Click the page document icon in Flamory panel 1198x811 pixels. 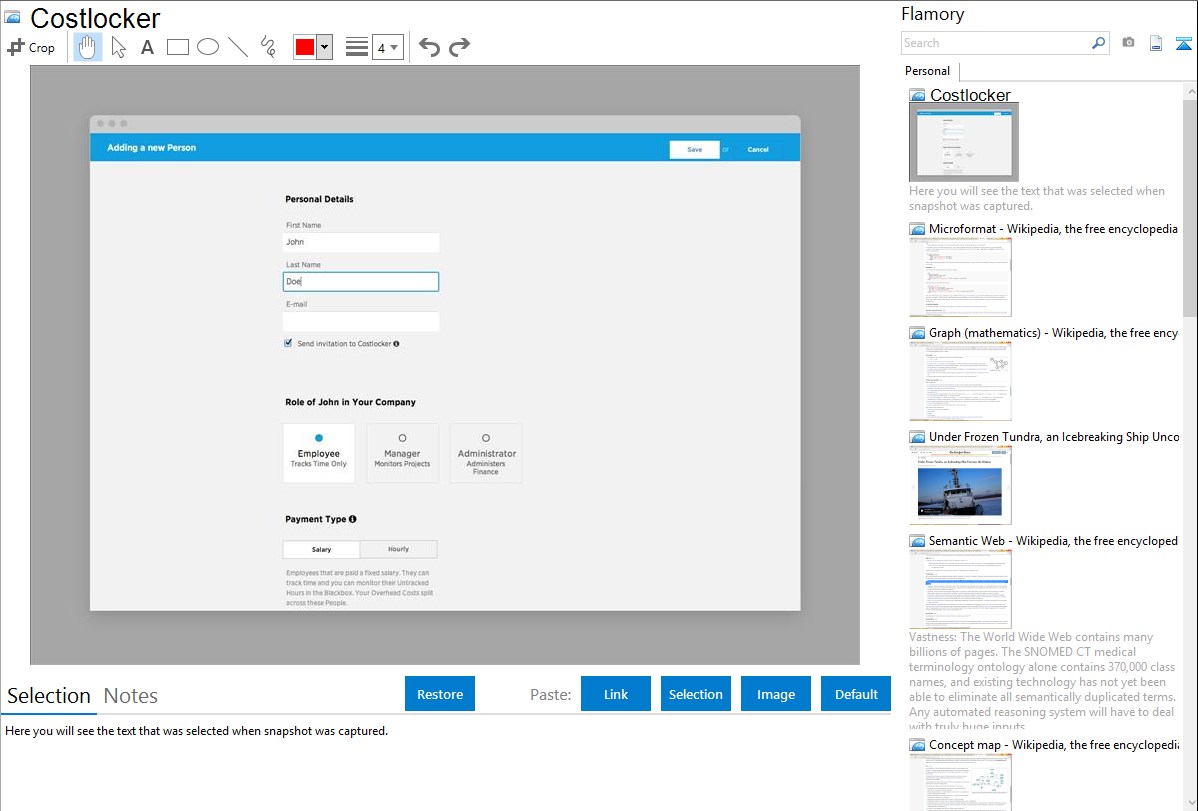[1156, 43]
